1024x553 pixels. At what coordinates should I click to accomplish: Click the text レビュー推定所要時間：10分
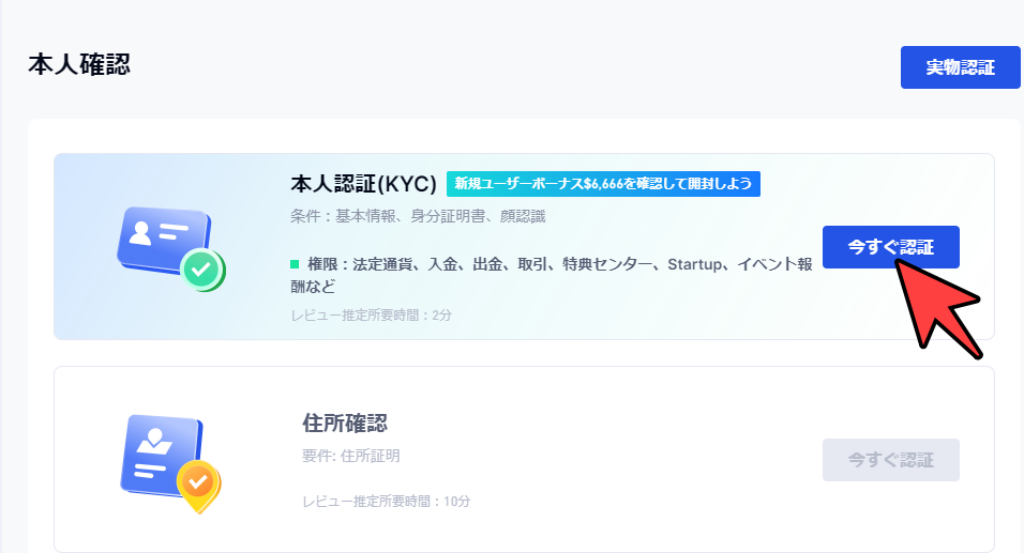pos(386,501)
